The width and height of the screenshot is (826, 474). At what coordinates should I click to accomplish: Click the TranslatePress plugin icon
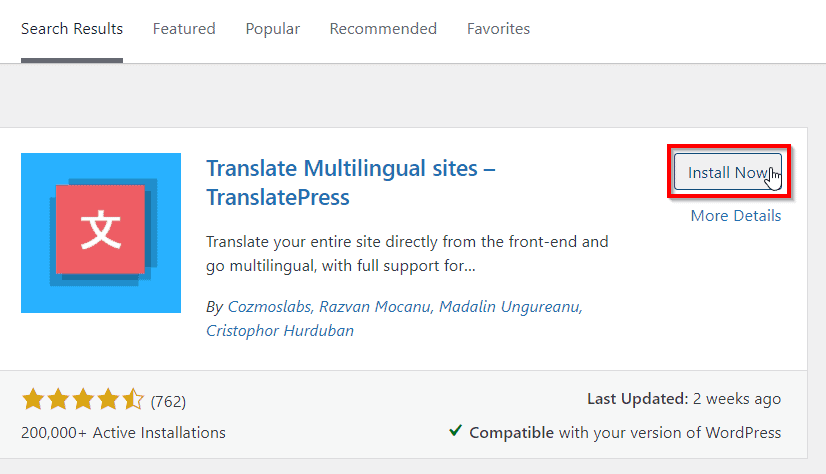101,233
